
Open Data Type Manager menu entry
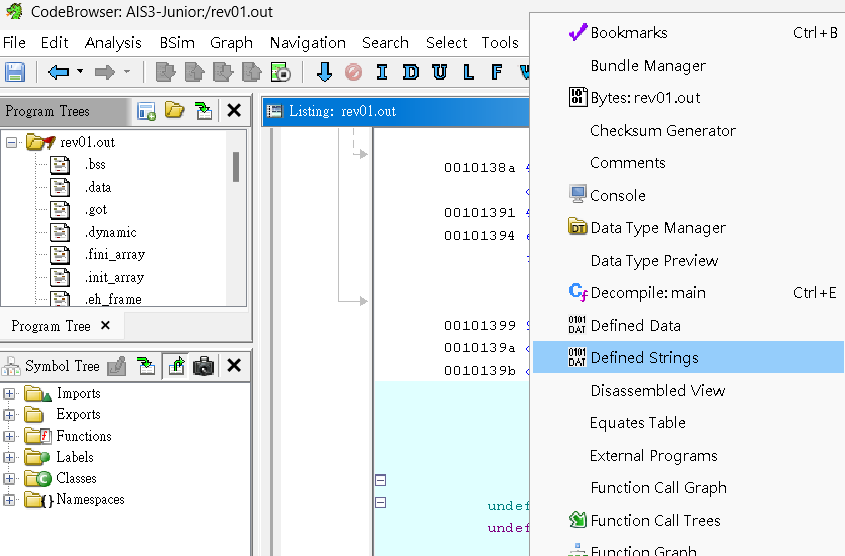pos(688,228)
